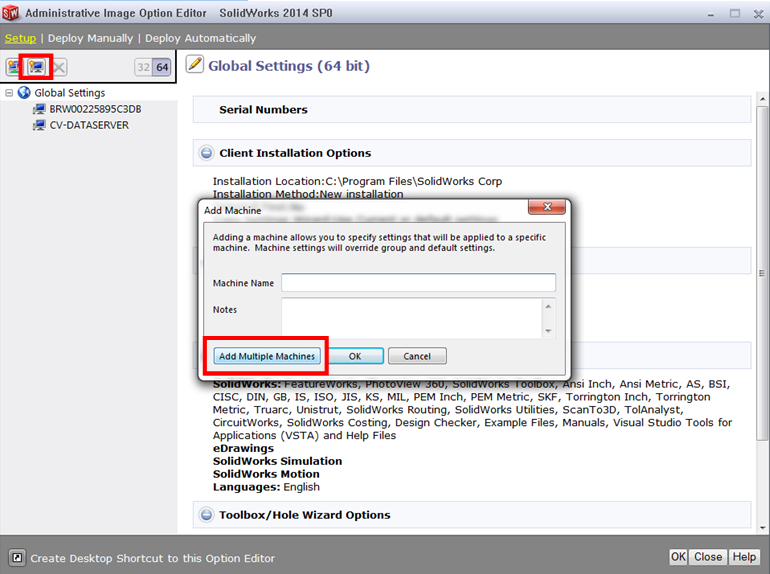Select machine CV-DATASERVER

(89, 125)
